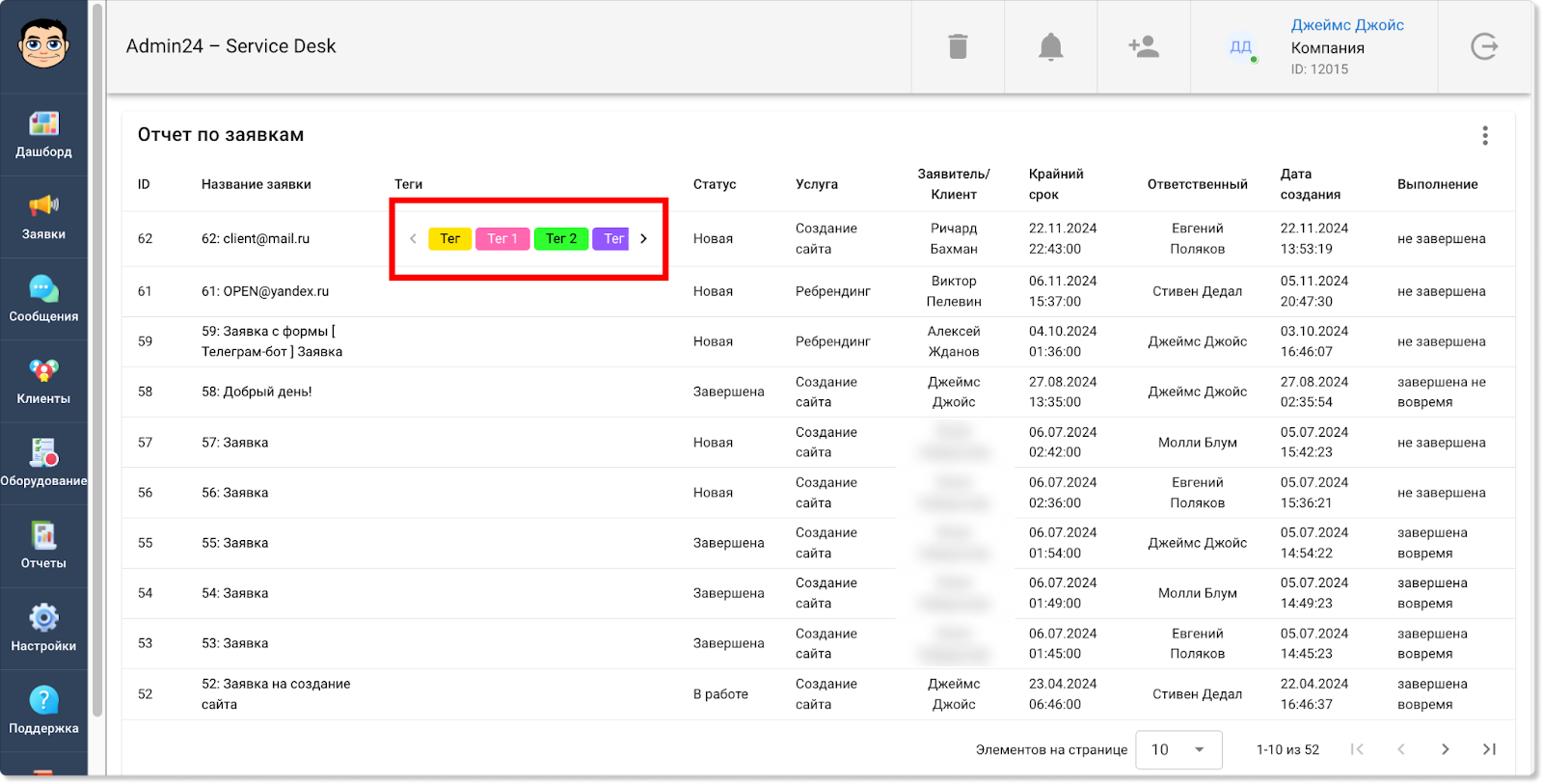Open the Джеймс Джойс profile link
Screen dimensions: 1543x784
1347,25
